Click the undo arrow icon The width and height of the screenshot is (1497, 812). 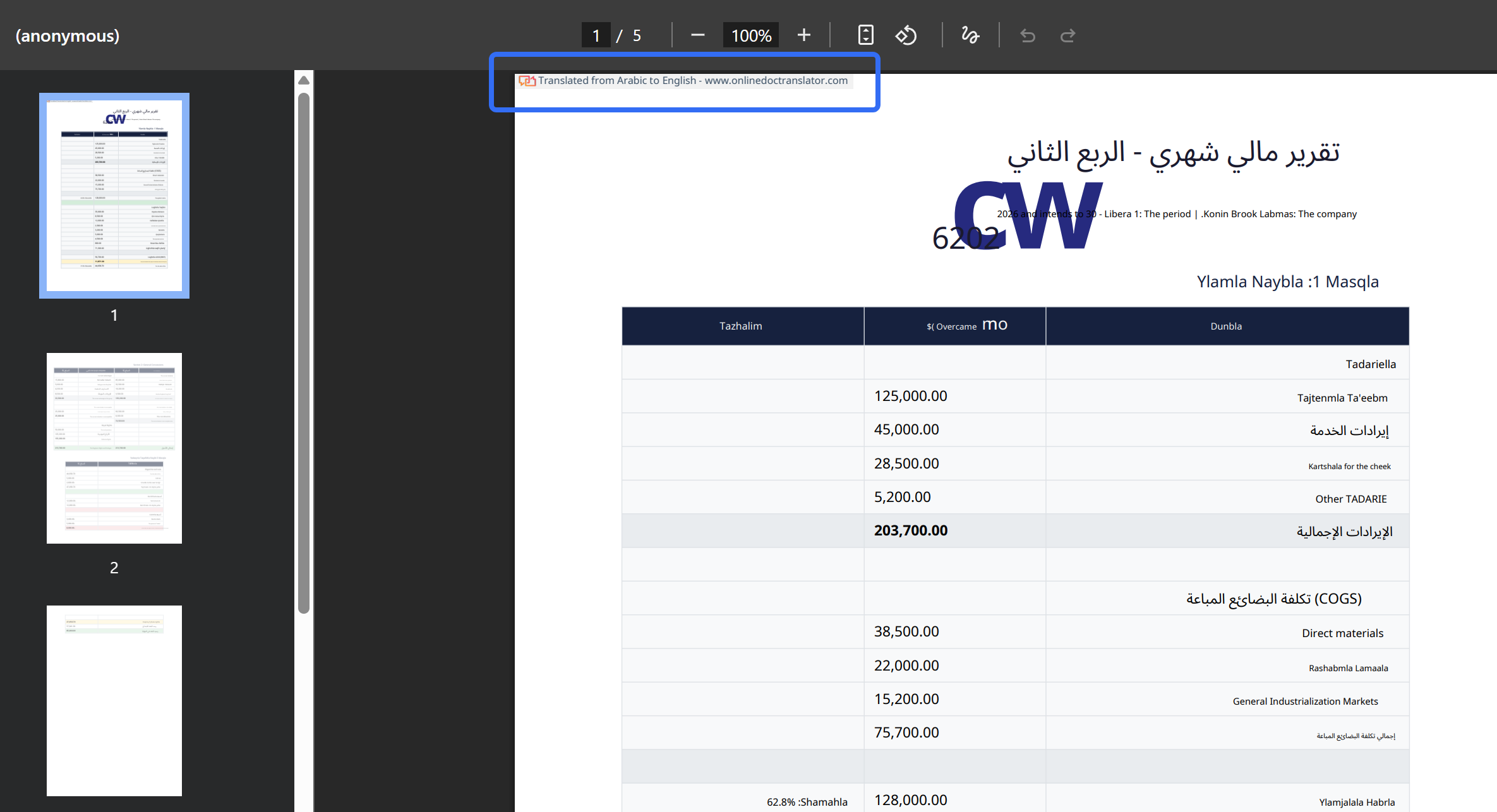1028,35
